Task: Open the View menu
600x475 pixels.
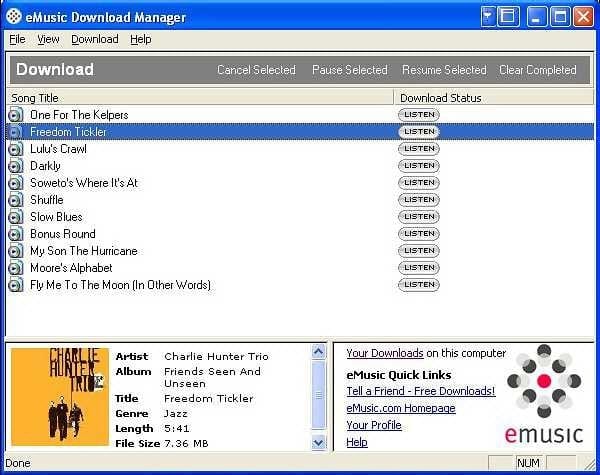Action: [x=48, y=39]
